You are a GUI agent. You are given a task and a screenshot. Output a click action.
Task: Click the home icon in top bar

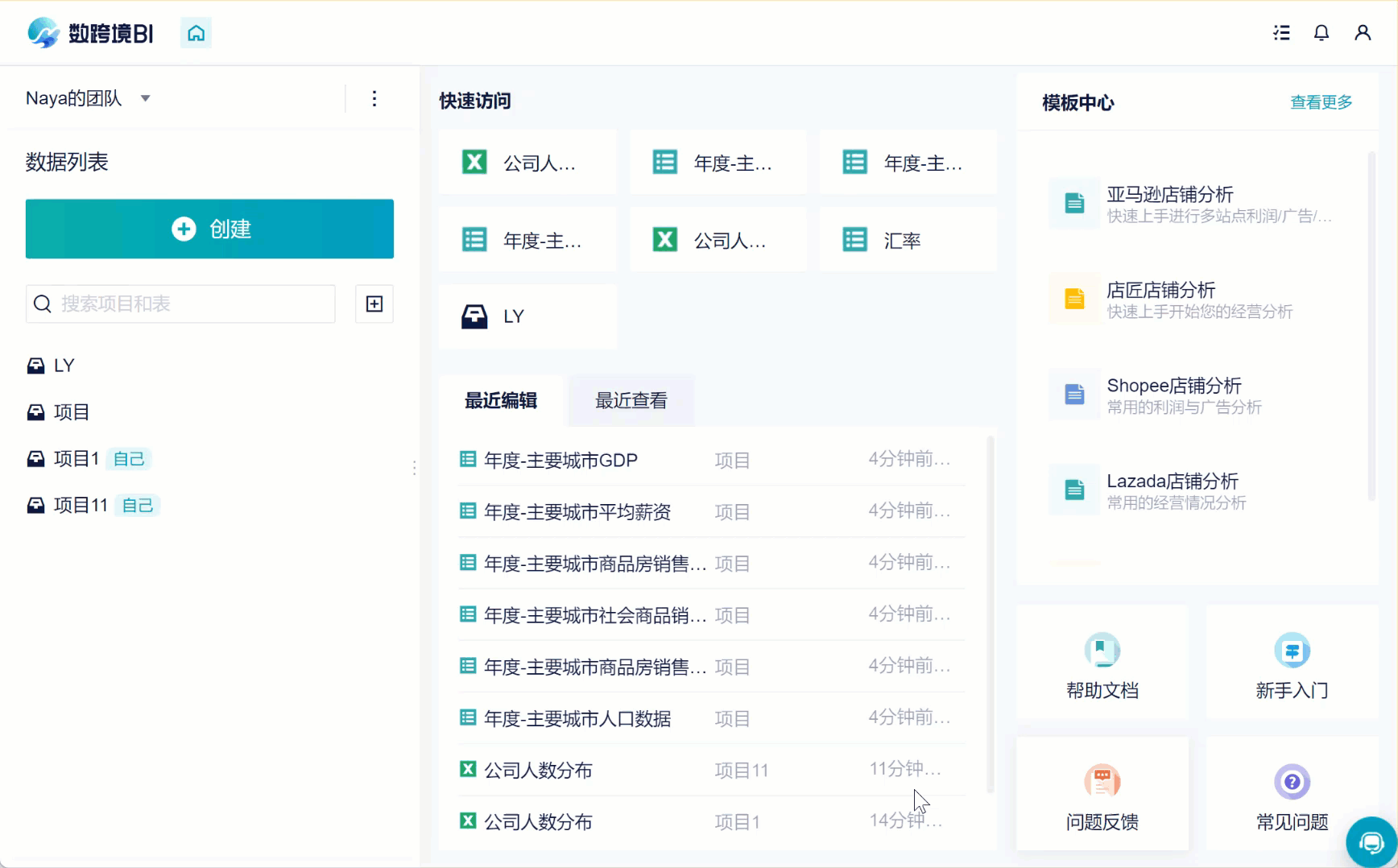196,33
